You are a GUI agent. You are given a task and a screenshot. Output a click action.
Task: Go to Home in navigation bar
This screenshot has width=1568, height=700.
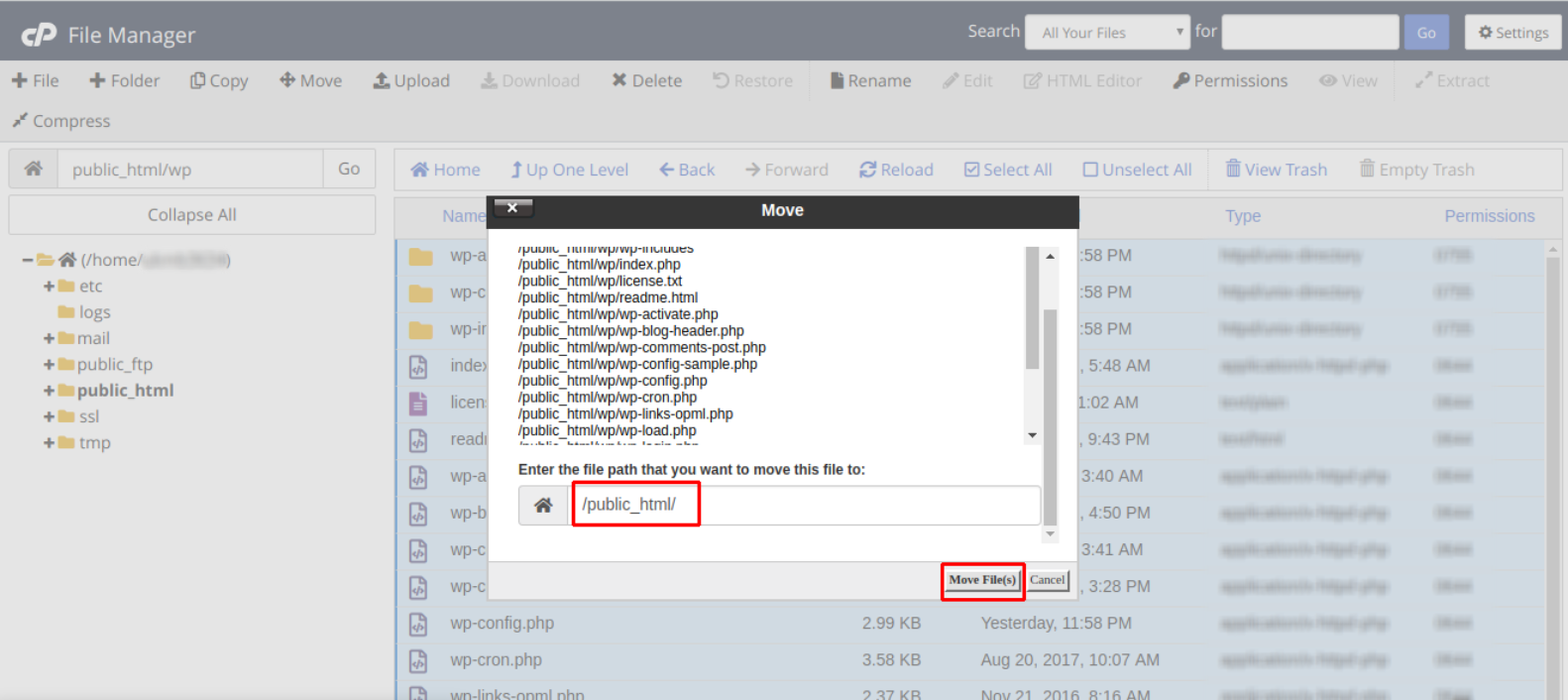[x=445, y=170]
